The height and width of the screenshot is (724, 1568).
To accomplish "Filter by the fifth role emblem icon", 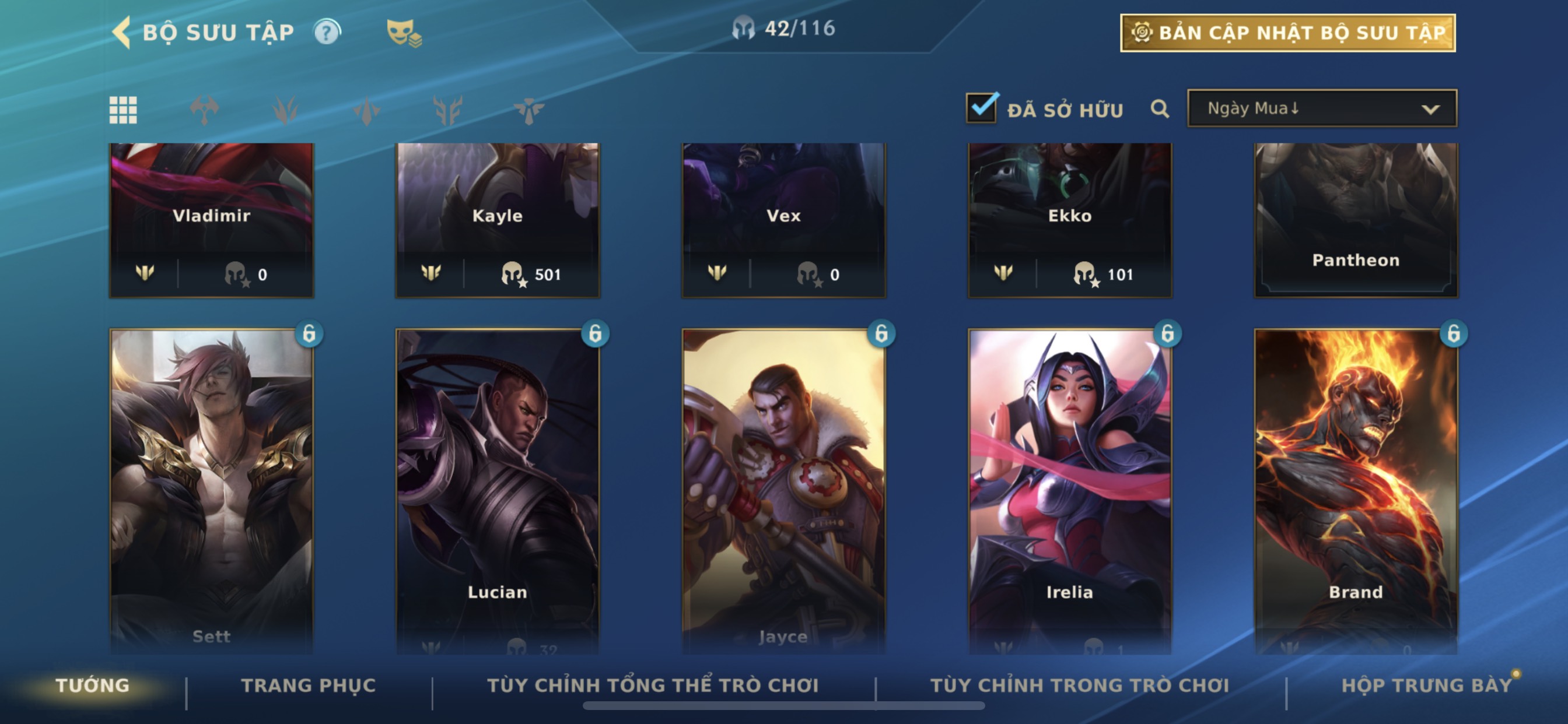I will [528, 110].
